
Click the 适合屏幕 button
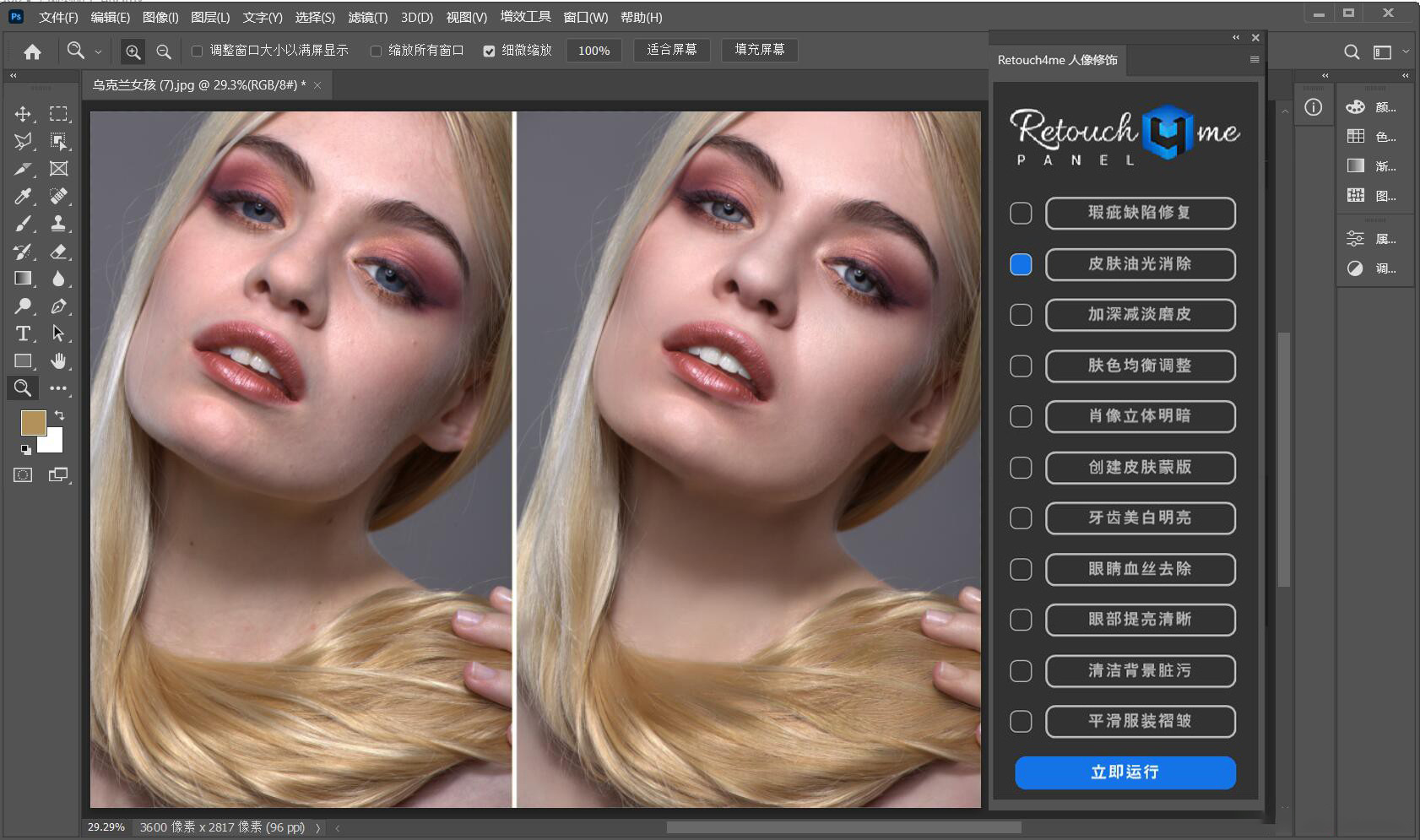coord(671,50)
